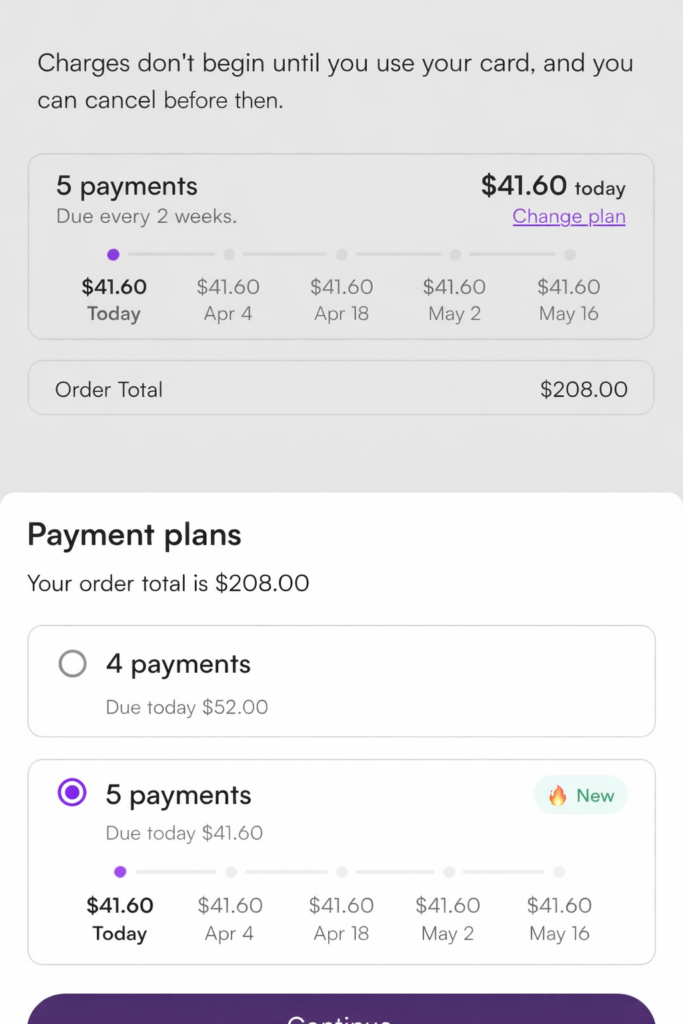
Task: Click the Apr 4 payment in top schedule
Action: 228,299
